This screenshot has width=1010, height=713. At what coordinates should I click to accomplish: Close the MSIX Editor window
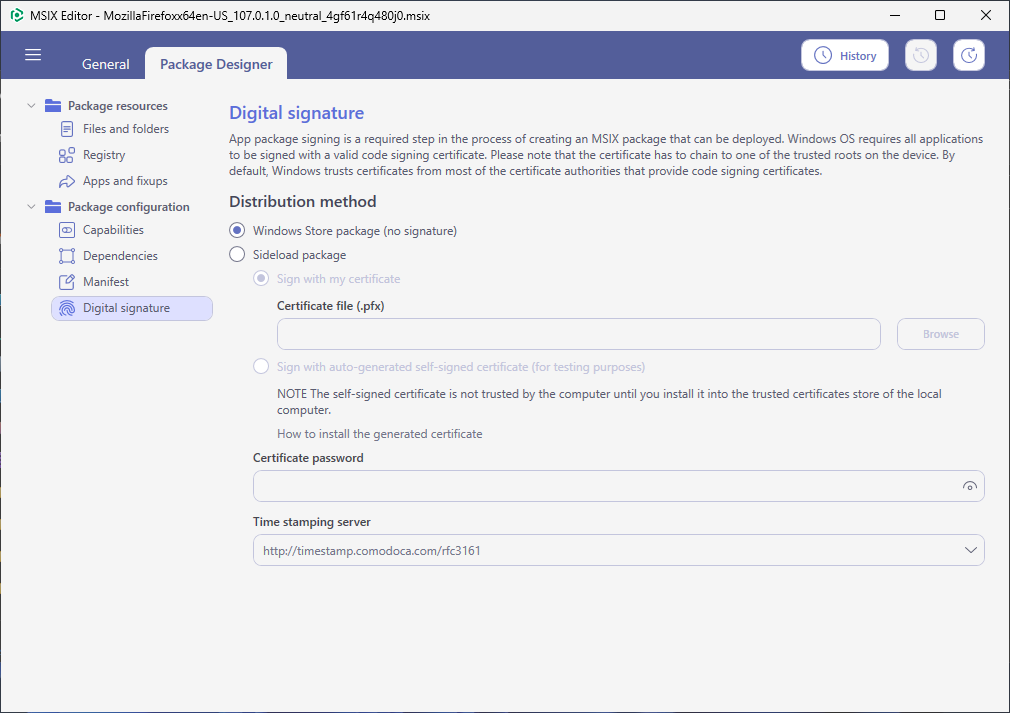[x=986, y=15]
